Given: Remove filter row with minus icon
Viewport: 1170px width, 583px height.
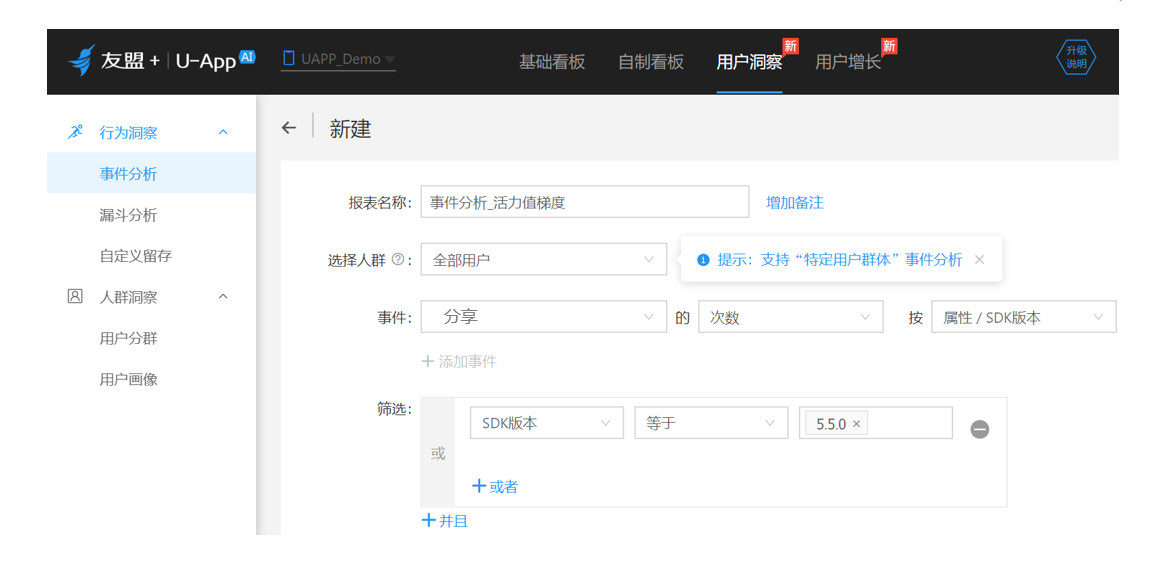Looking at the screenshot, I should click(980, 429).
